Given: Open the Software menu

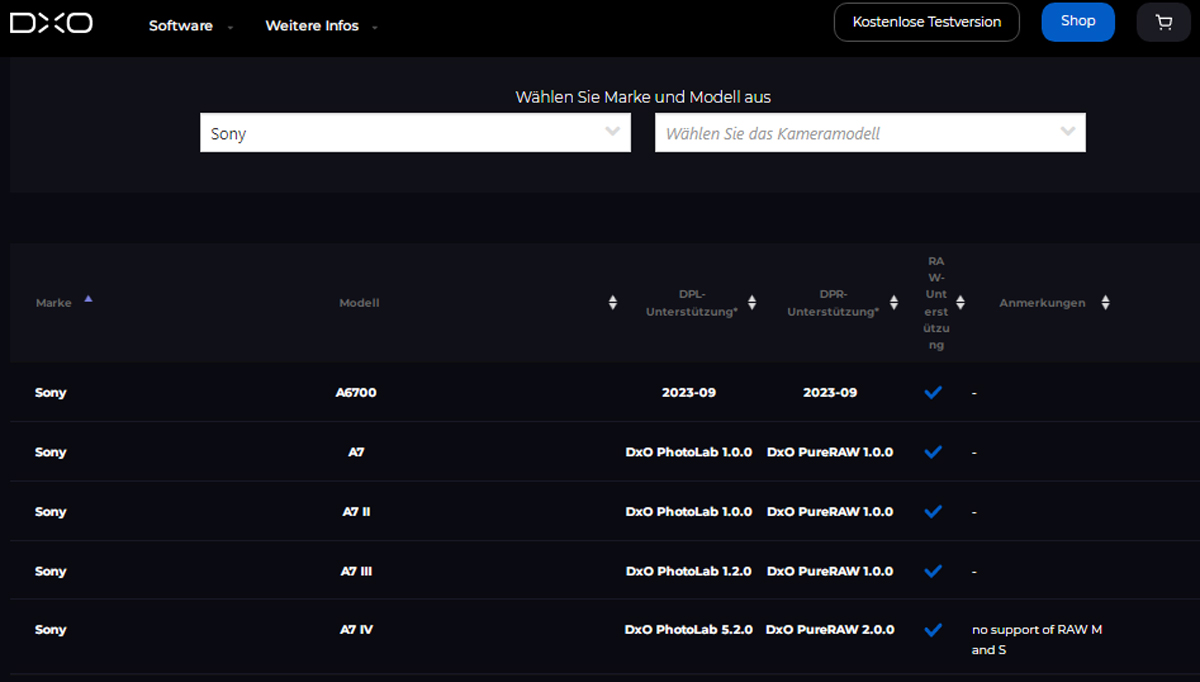Looking at the screenshot, I should pyautogui.click(x=190, y=26).
